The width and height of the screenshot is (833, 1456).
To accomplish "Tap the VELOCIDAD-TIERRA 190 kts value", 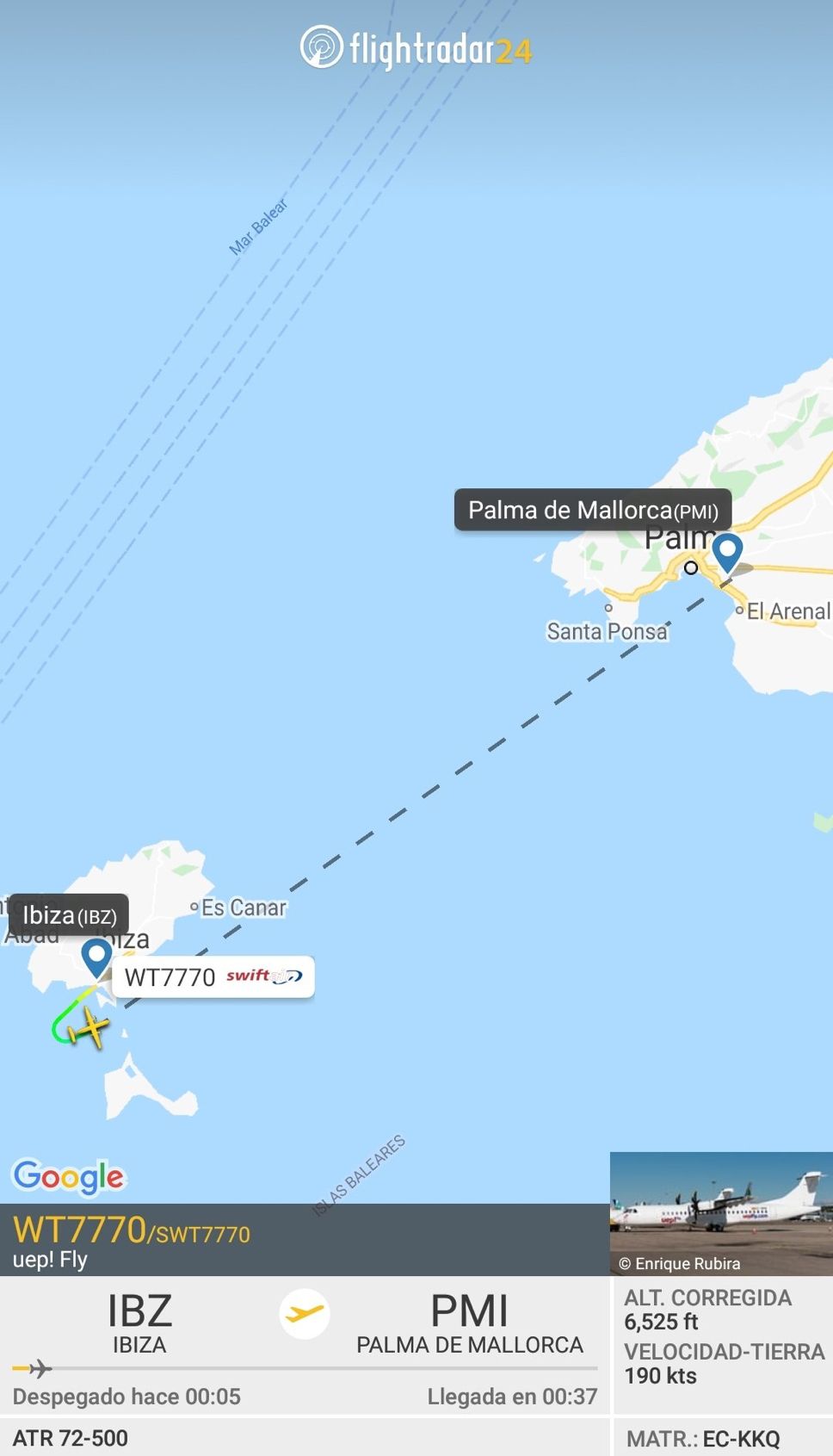I will click(725, 1364).
